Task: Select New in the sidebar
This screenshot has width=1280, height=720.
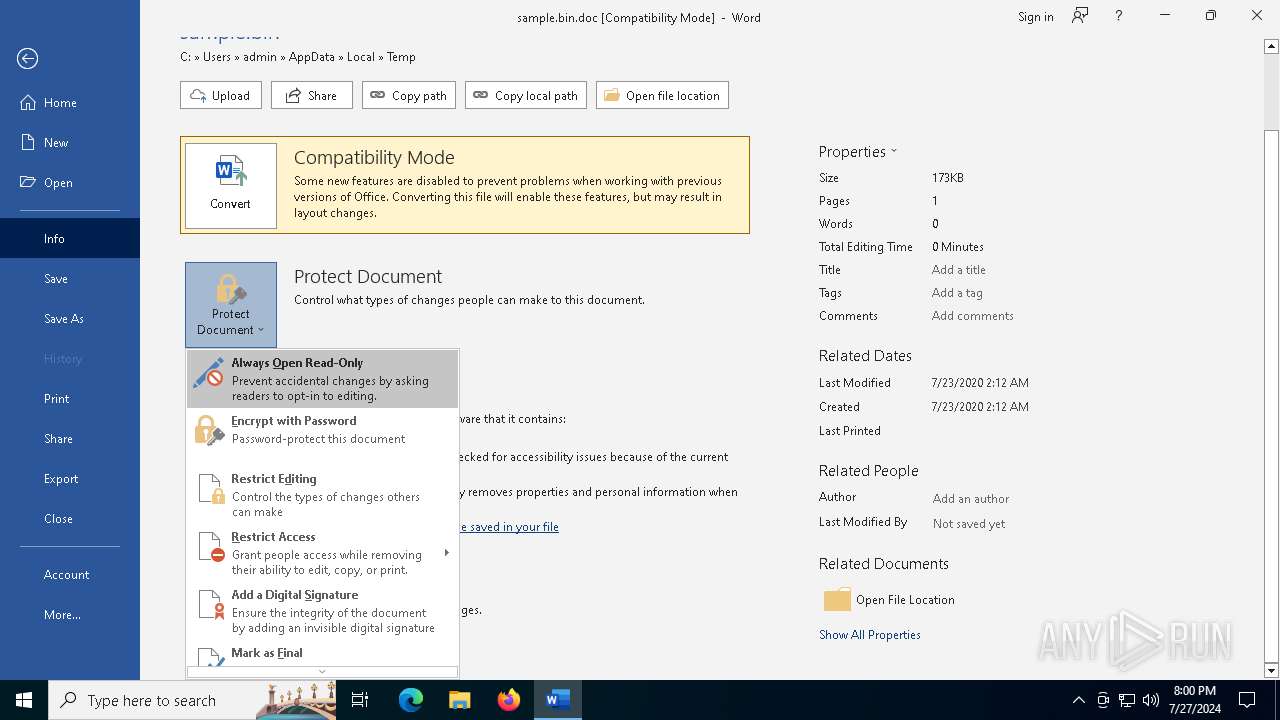Action: [x=70, y=143]
